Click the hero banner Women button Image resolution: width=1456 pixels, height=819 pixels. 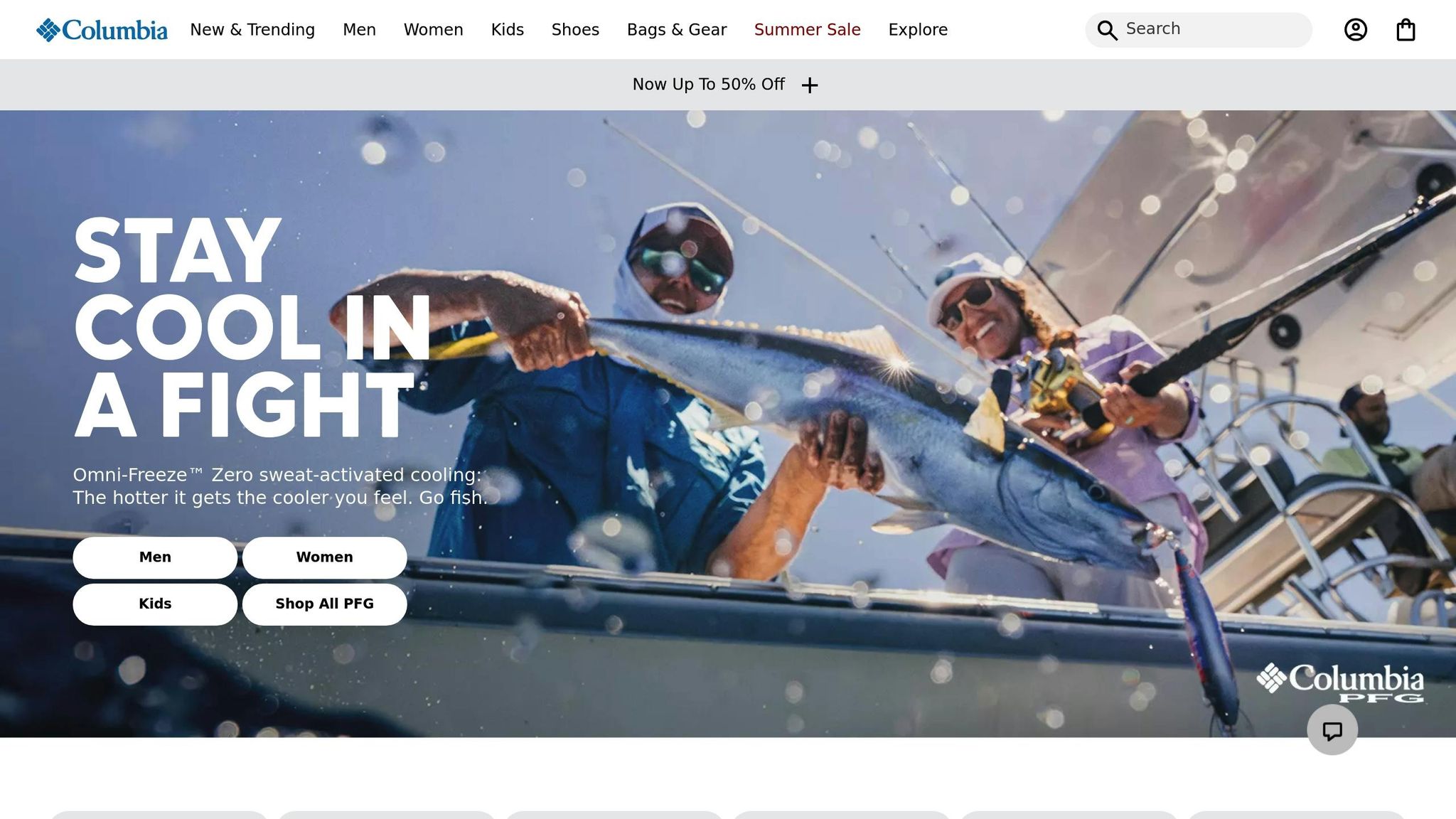[324, 557]
